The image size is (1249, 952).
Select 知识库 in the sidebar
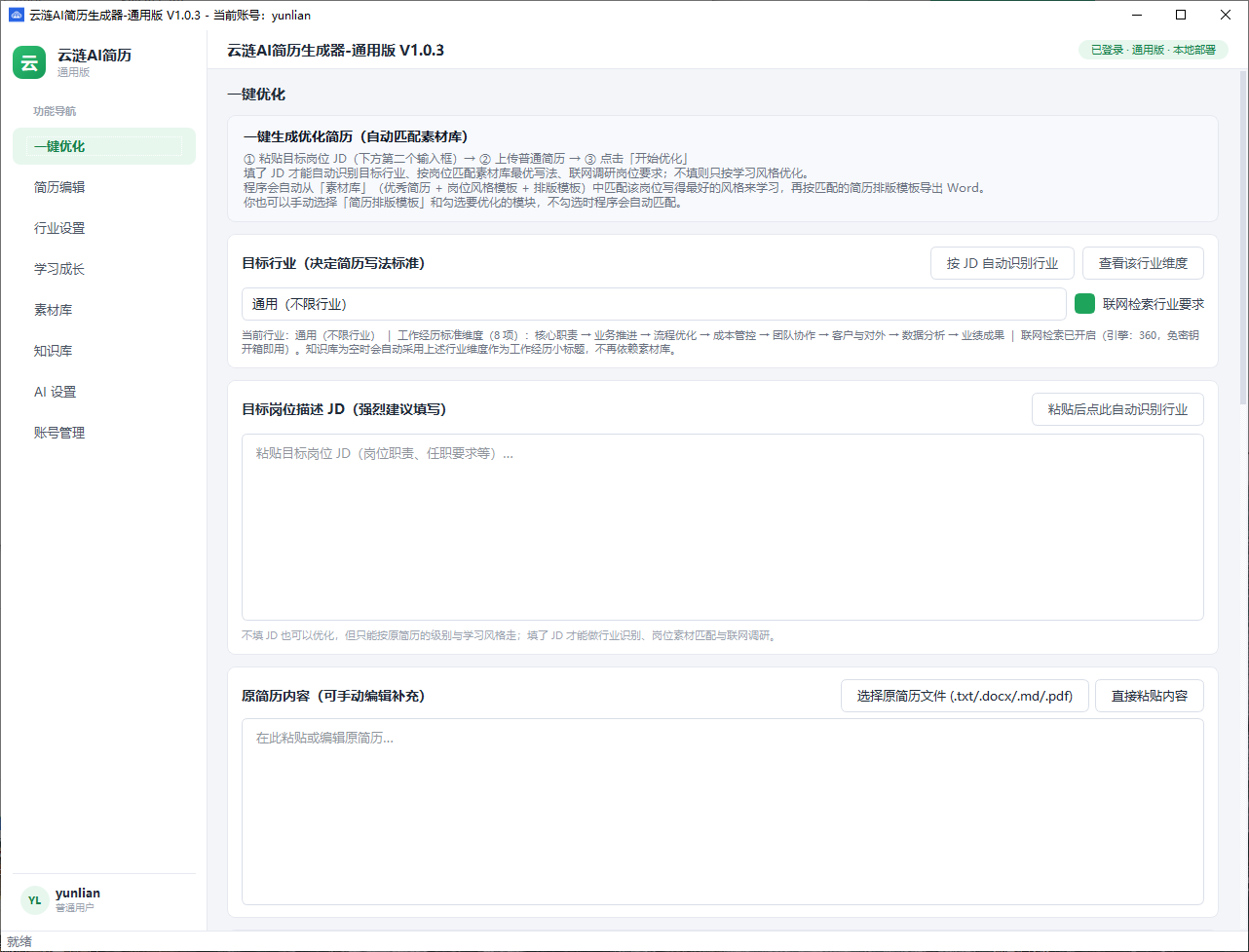coord(104,351)
